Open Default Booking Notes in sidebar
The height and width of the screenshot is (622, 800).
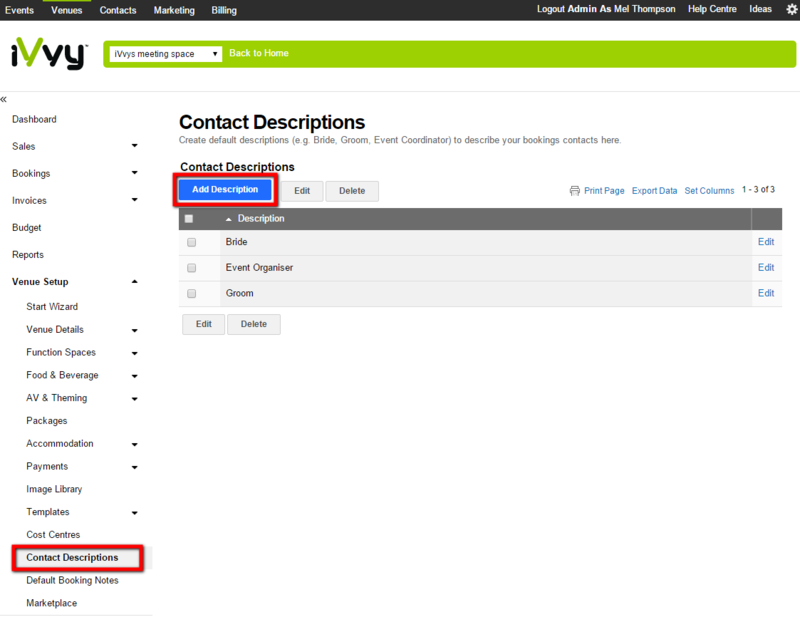point(72,581)
